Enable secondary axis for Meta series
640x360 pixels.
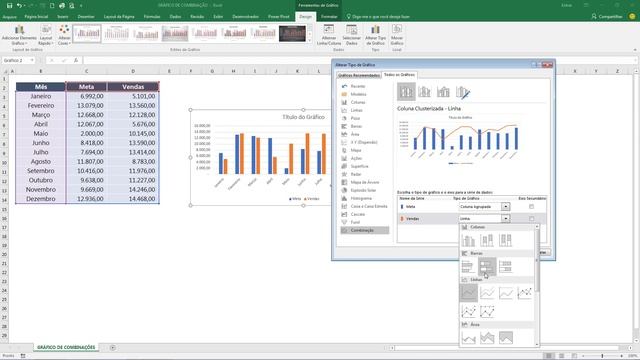pyautogui.click(x=531, y=207)
